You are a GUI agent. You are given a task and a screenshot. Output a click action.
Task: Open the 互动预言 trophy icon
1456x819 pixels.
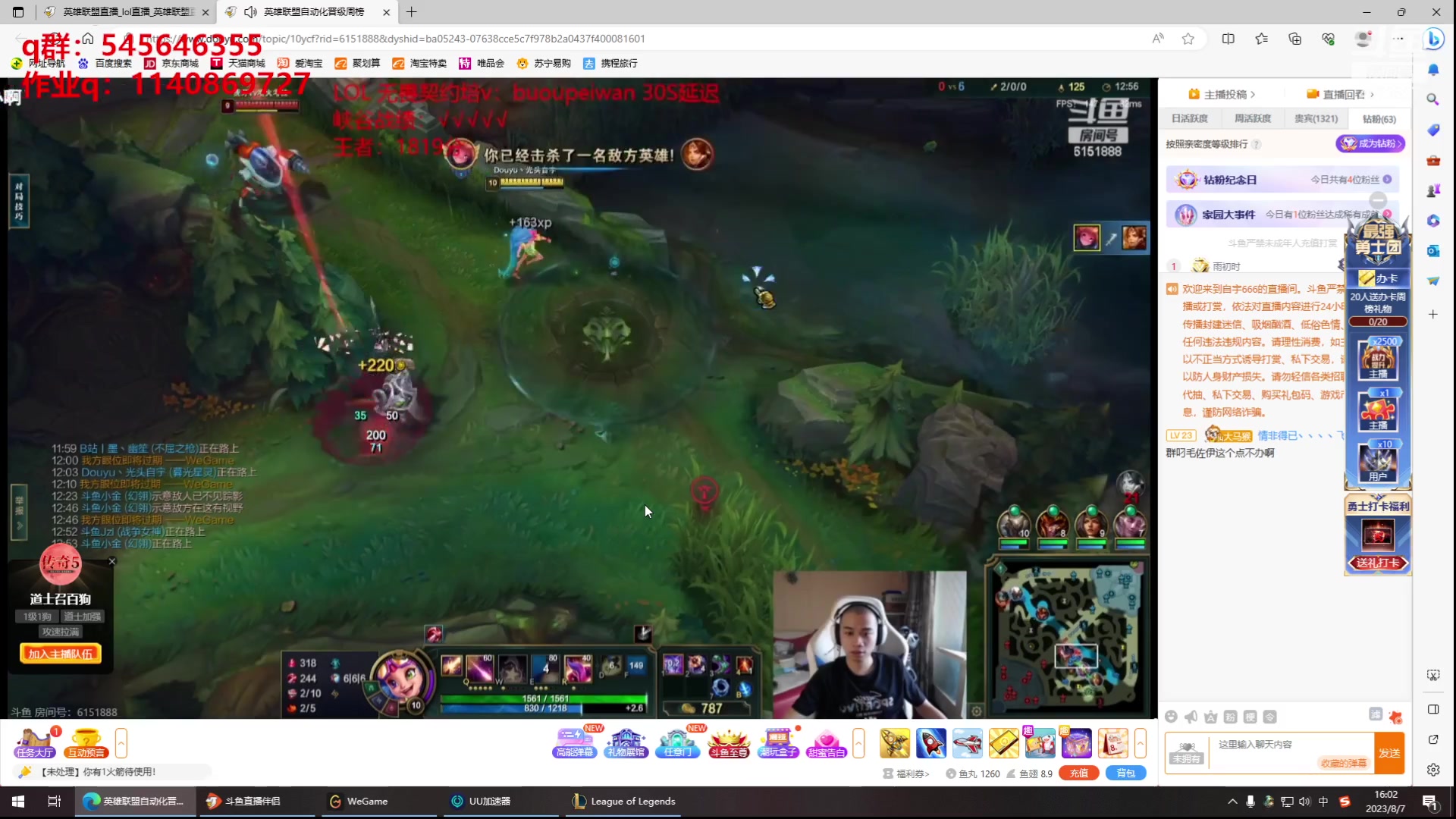[86, 743]
